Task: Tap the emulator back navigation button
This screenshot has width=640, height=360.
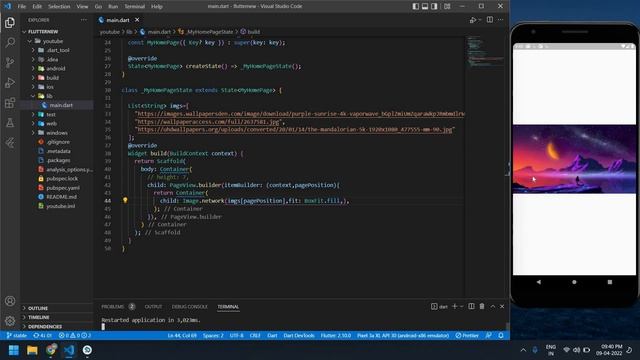Action: (x=538, y=282)
